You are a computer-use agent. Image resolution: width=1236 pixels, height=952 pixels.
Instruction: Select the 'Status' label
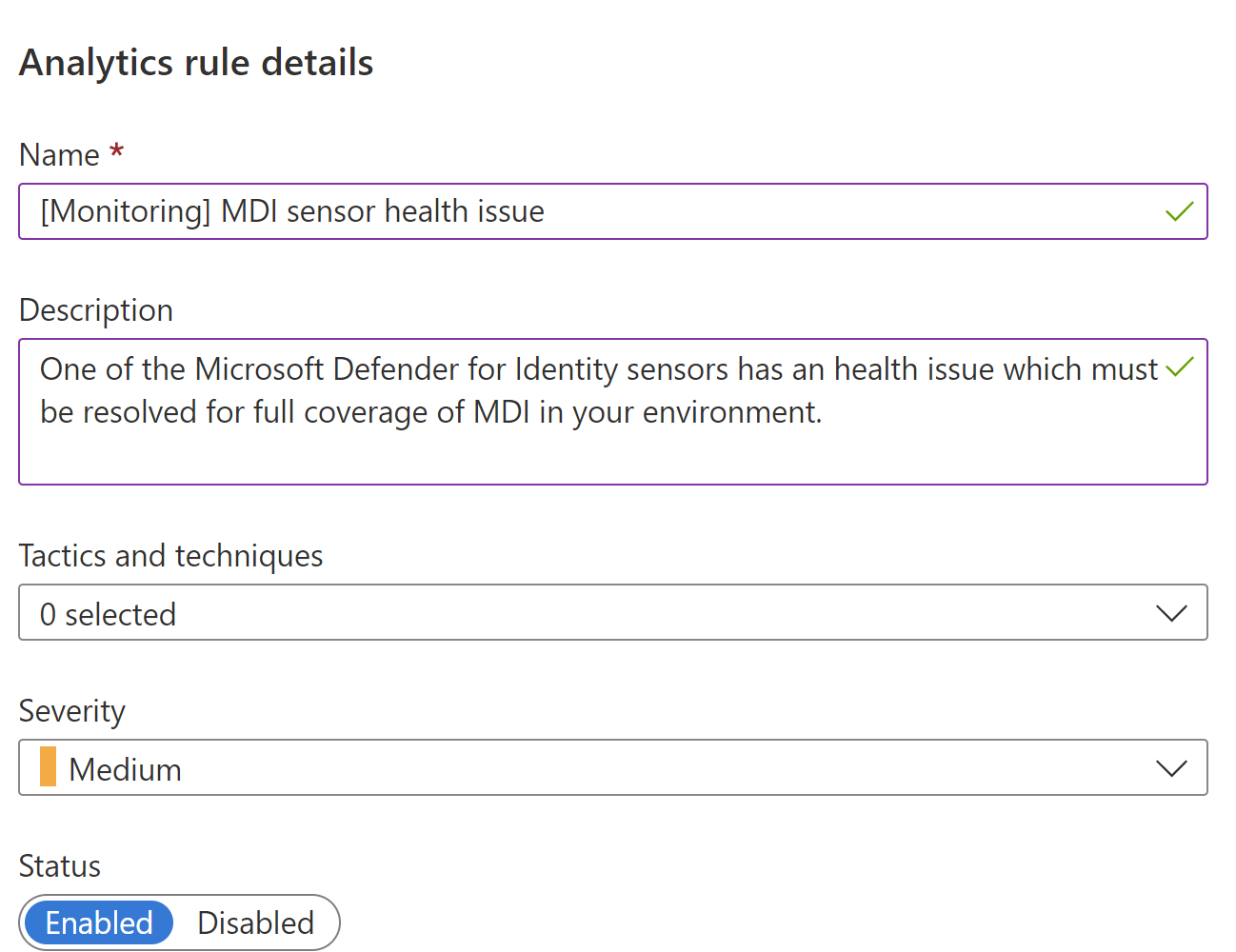(x=60, y=866)
